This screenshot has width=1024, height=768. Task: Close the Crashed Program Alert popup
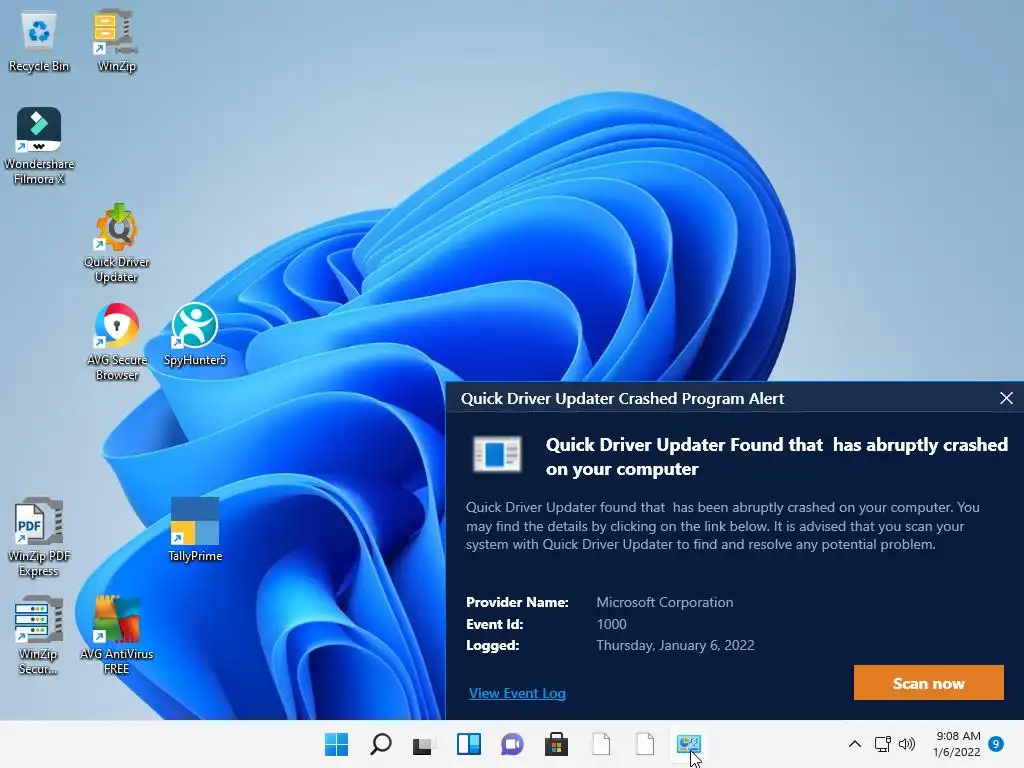click(1006, 398)
